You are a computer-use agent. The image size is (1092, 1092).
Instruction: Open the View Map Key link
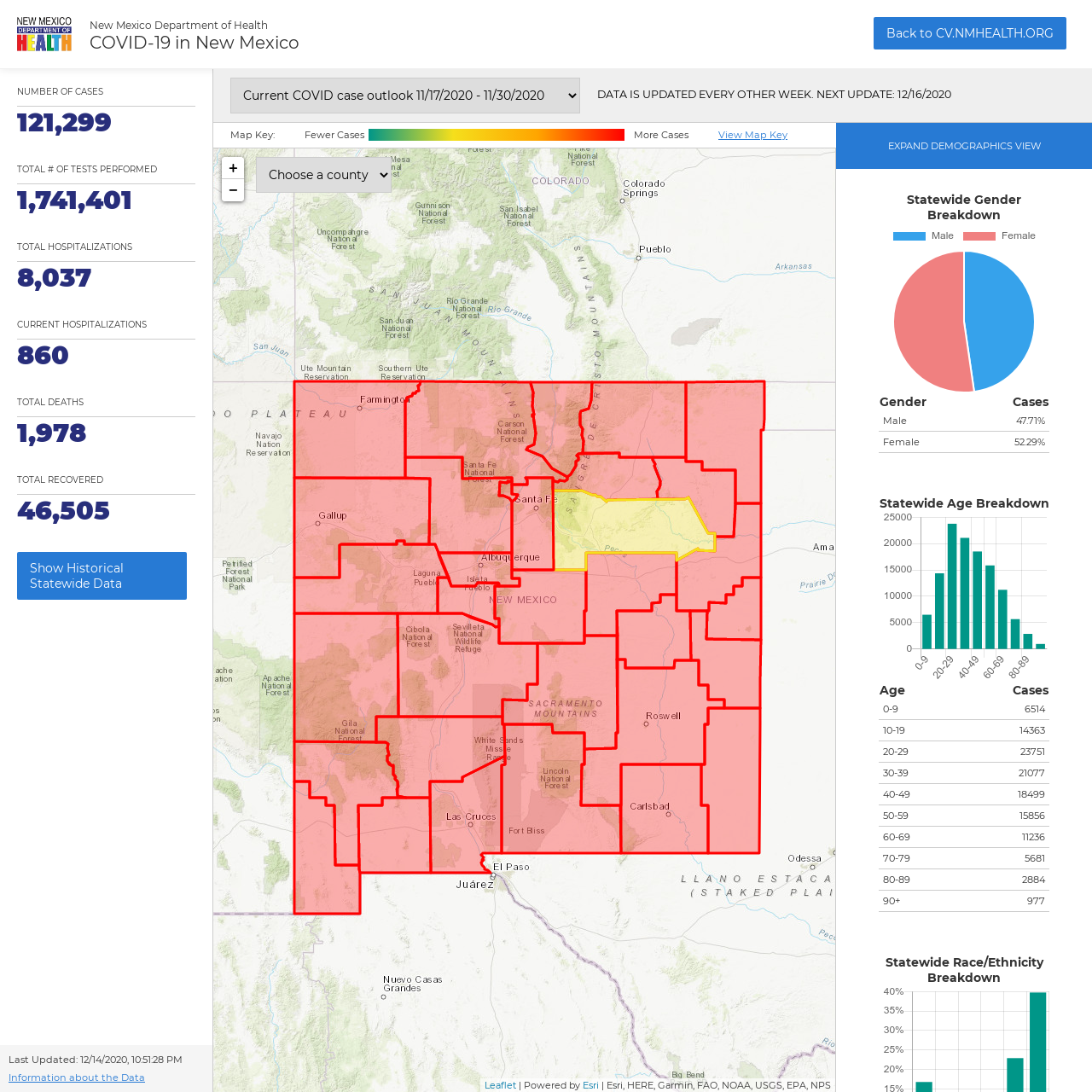coord(752,135)
